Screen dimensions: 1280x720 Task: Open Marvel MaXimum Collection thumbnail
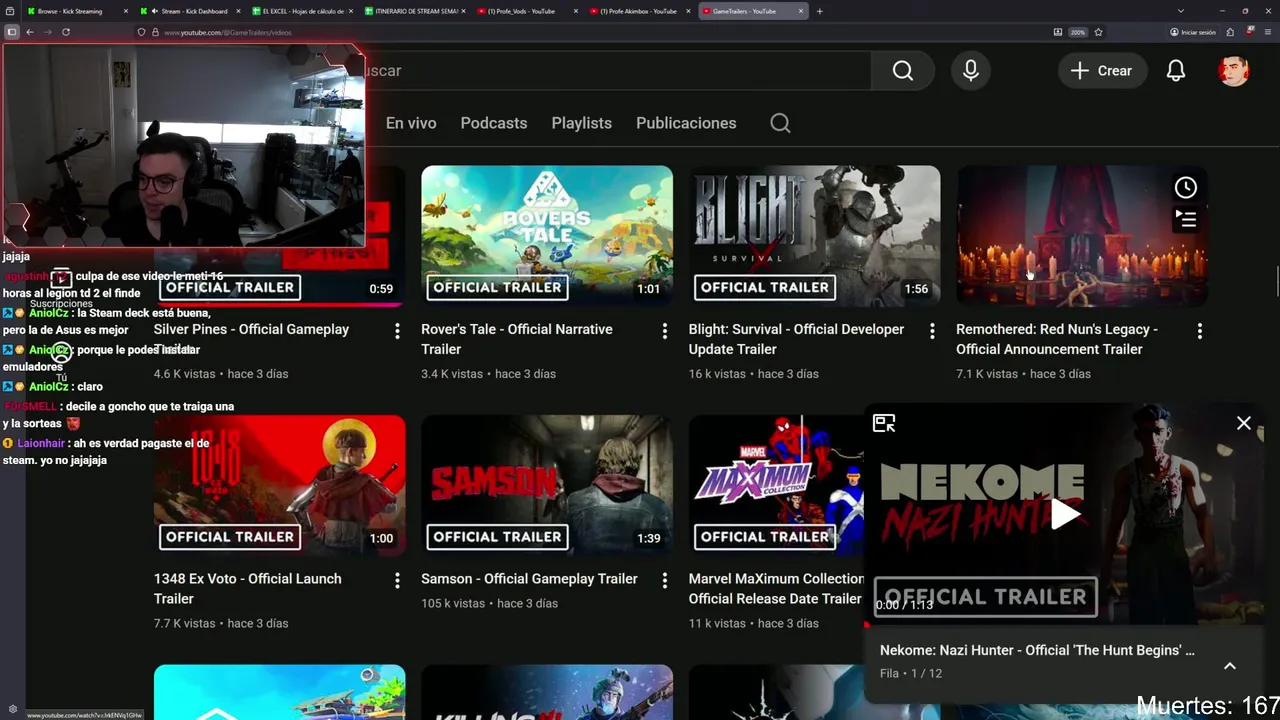click(776, 486)
